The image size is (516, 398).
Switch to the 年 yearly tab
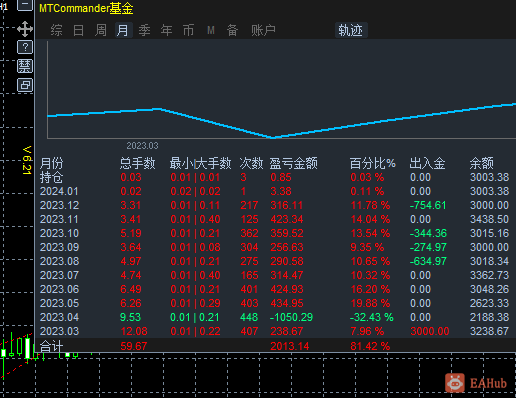coord(166,30)
